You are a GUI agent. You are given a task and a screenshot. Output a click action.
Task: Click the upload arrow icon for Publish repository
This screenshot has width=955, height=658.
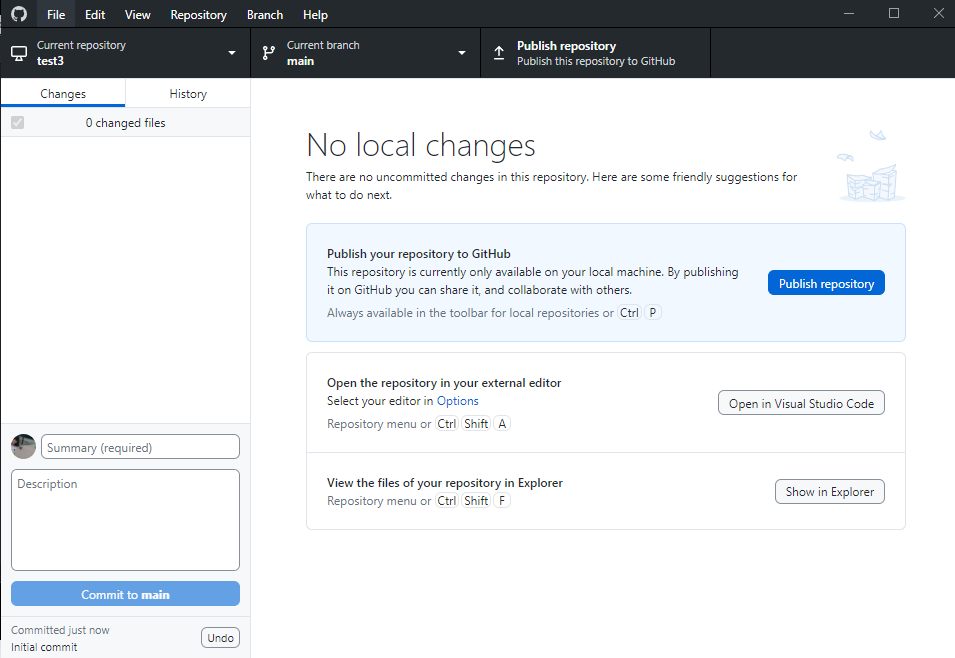pyautogui.click(x=499, y=53)
